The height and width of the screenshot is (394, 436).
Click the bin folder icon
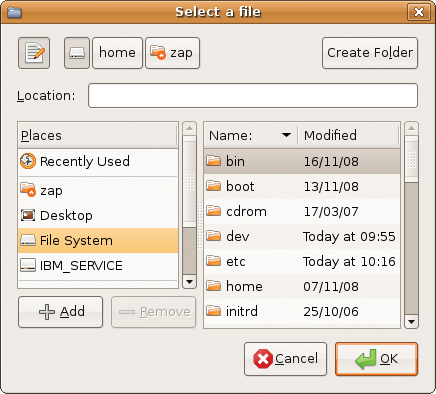pyautogui.click(x=213, y=161)
